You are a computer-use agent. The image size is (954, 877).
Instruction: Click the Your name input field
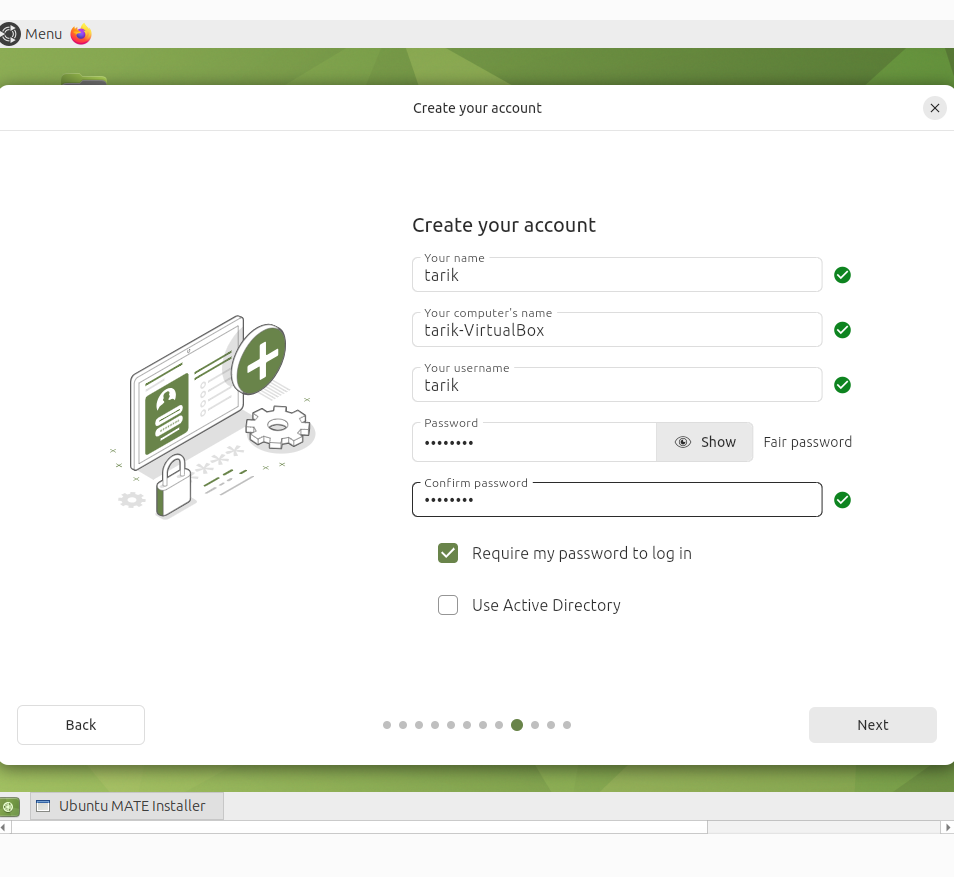[x=617, y=274]
